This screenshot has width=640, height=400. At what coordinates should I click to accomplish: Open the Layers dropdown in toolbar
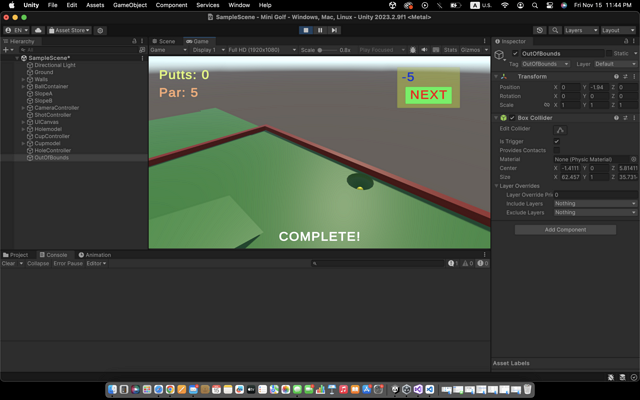click(x=581, y=30)
